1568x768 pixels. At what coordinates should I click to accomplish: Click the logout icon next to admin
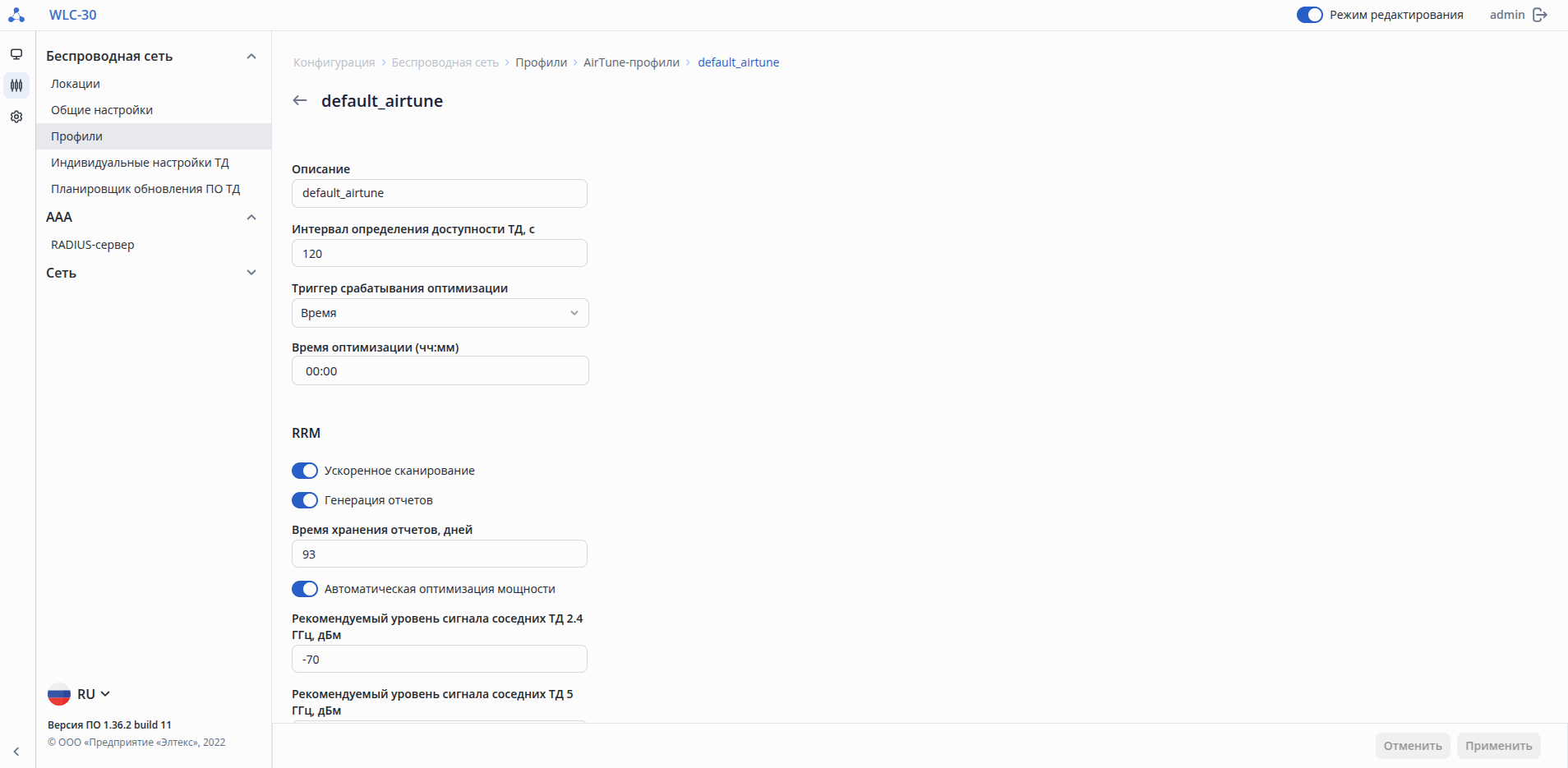pyautogui.click(x=1540, y=15)
